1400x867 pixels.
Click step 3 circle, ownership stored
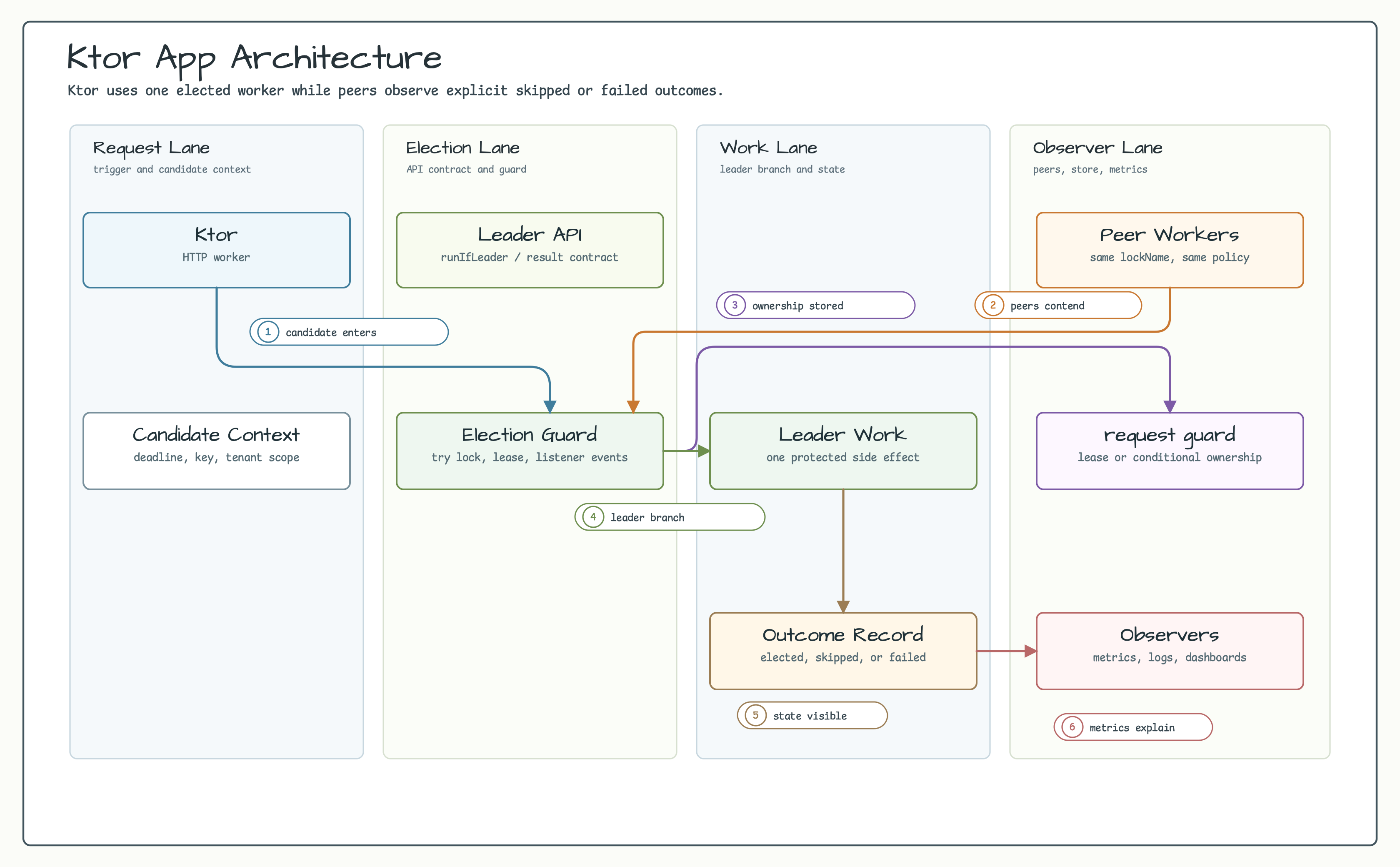tap(735, 305)
